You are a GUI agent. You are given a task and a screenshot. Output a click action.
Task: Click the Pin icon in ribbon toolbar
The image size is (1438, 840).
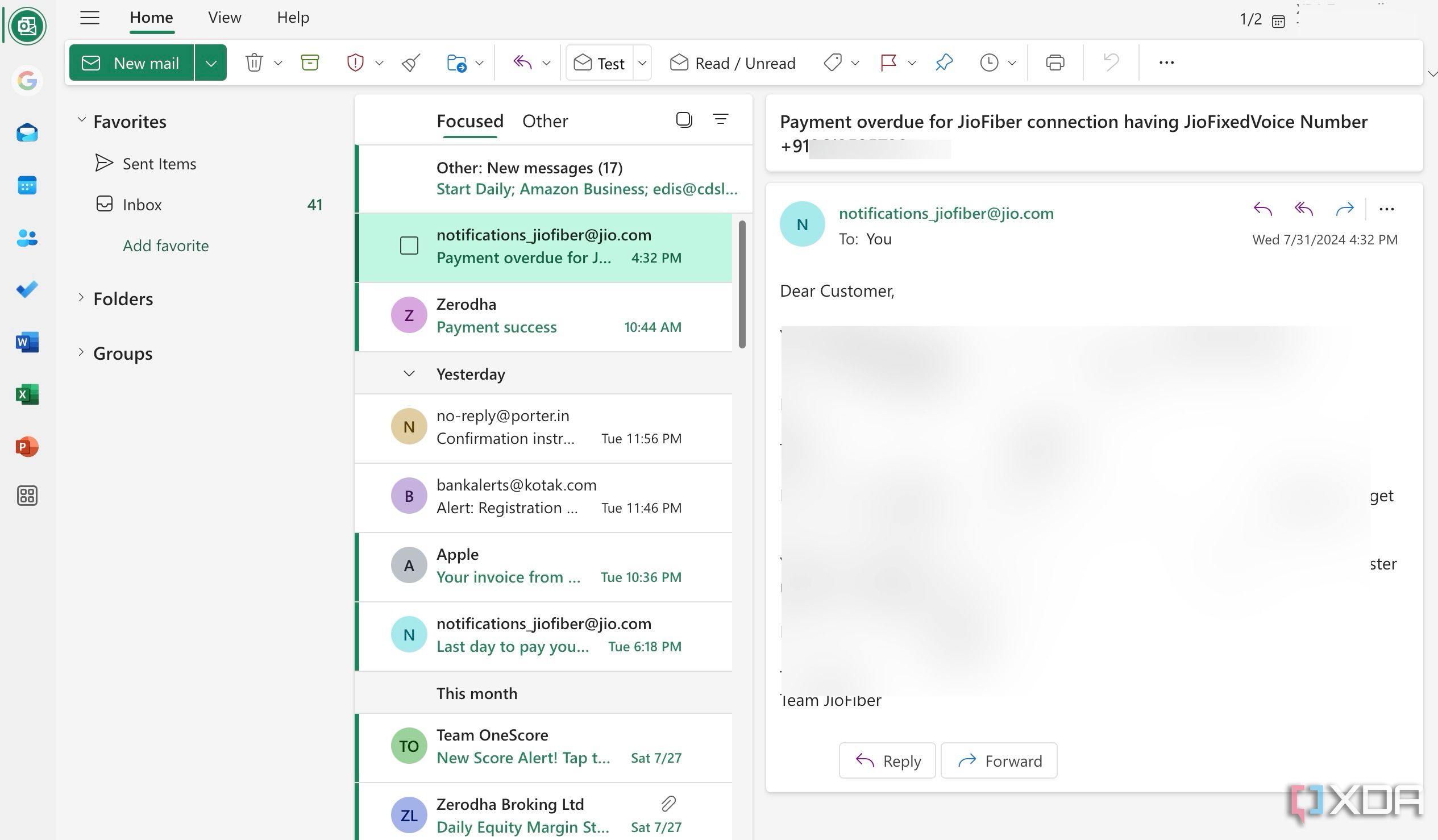coord(943,62)
